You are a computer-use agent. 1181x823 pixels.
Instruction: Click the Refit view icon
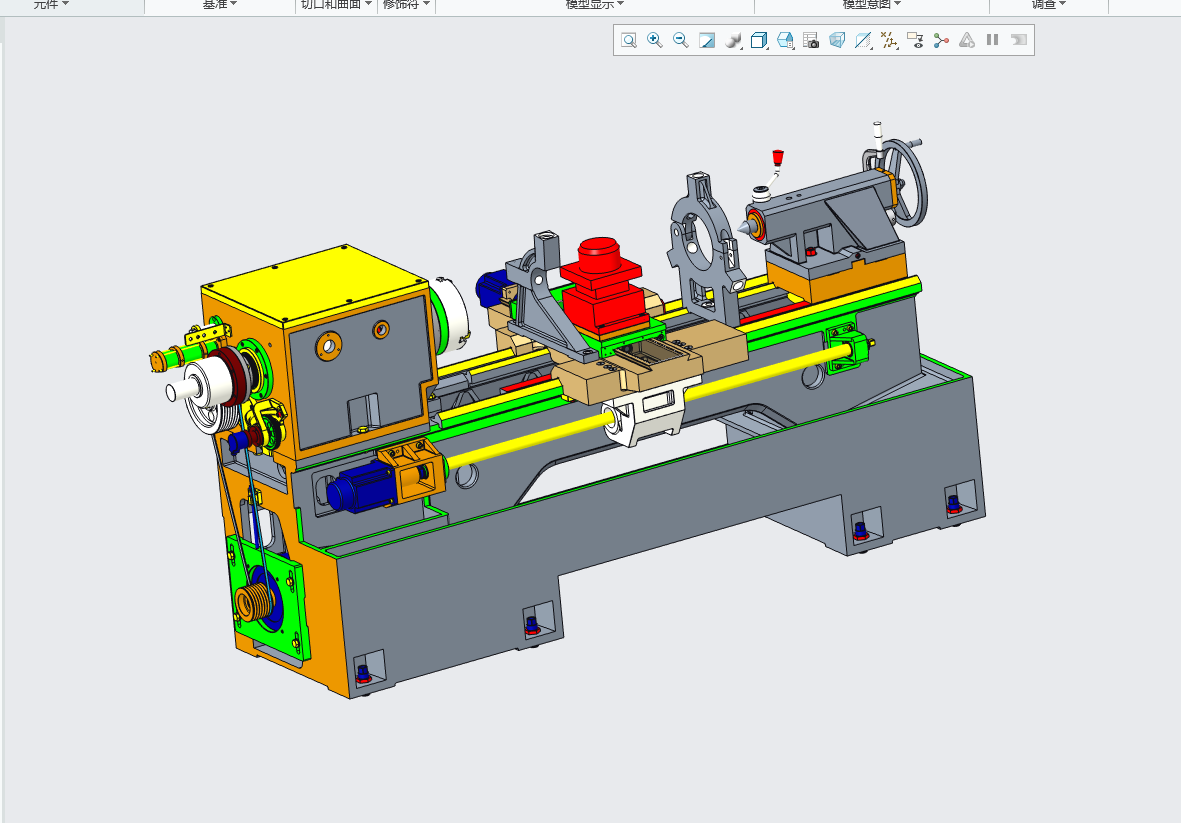pos(629,41)
